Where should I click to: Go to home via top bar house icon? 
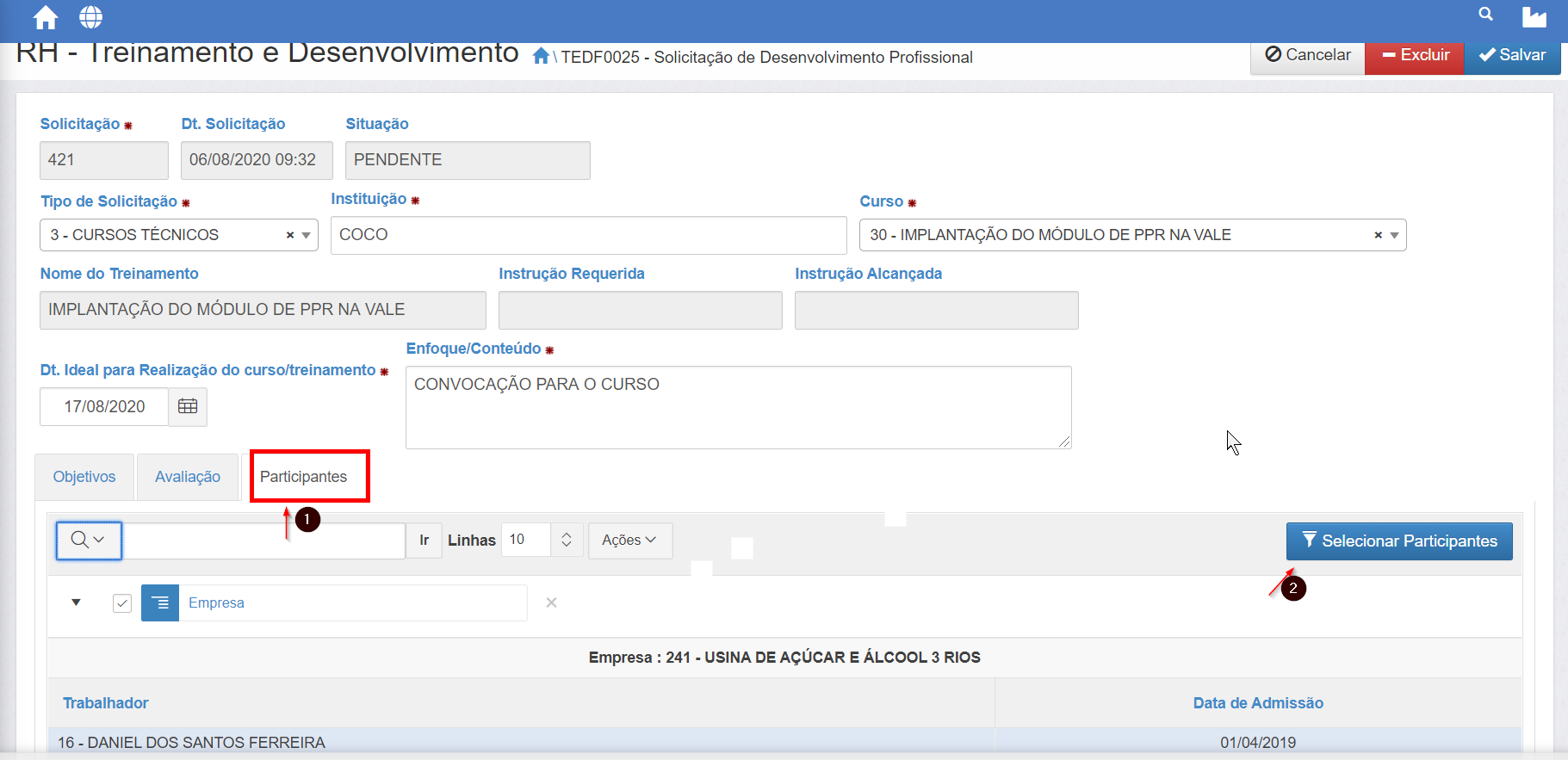click(46, 17)
